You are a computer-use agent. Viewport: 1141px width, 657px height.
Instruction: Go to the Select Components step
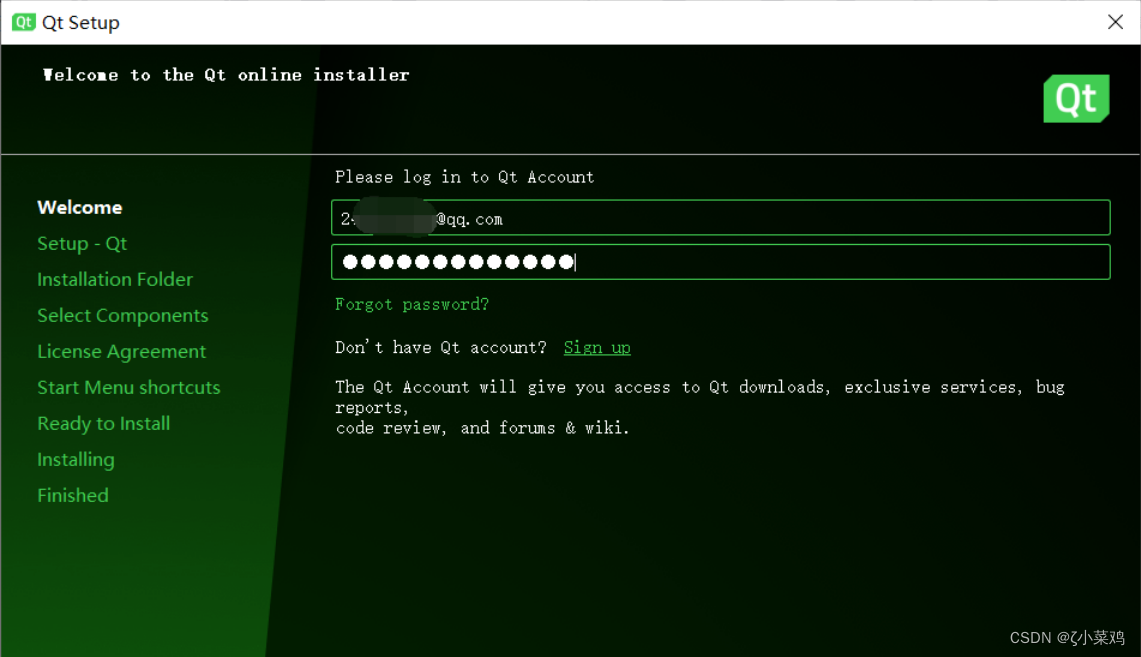(x=123, y=315)
